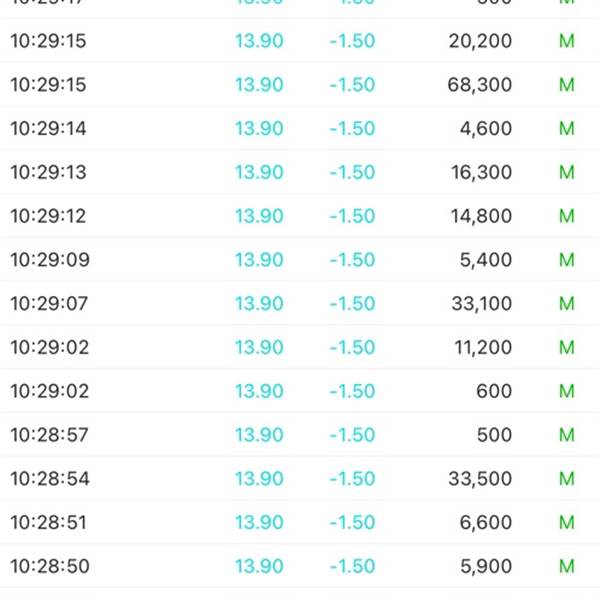Click the 11,200 volume entry
Image resolution: width=600 pixels, height=600 pixels.
[x=483, y=347]
